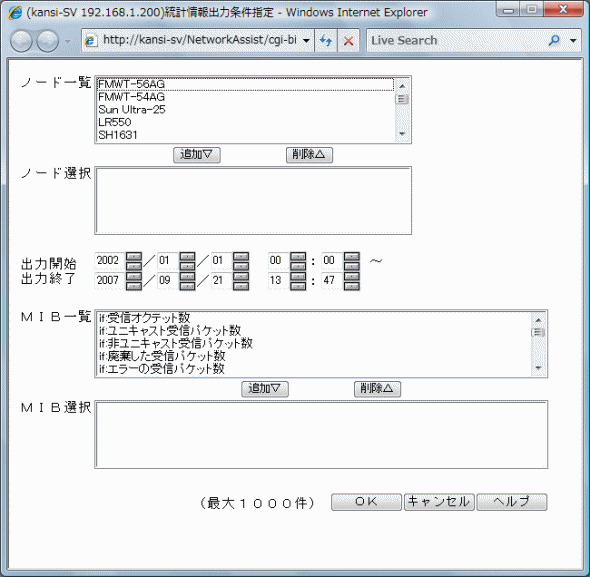The width and height of the screenshot is (590, 577).
Task: Increment the start hour 00 stepper
Action: pos(298,257)
